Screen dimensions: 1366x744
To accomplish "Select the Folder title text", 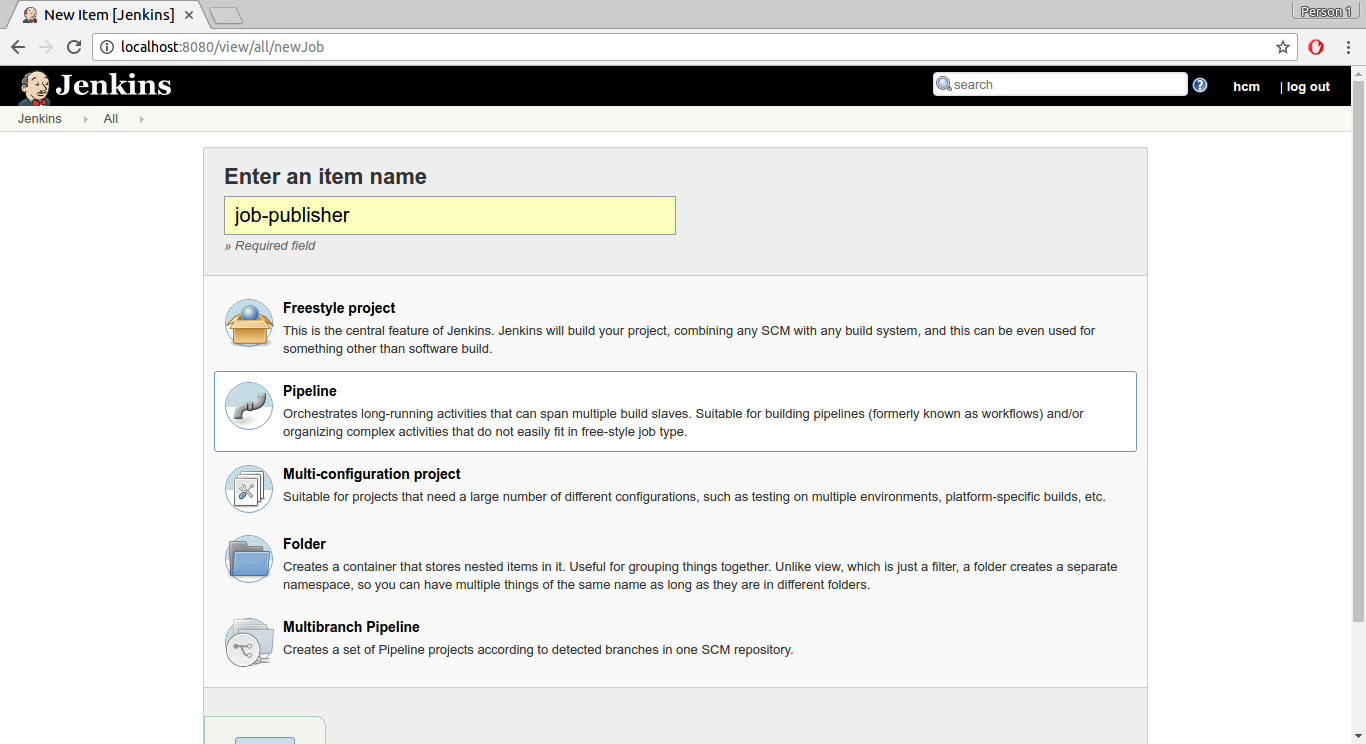I will [304, 544].
